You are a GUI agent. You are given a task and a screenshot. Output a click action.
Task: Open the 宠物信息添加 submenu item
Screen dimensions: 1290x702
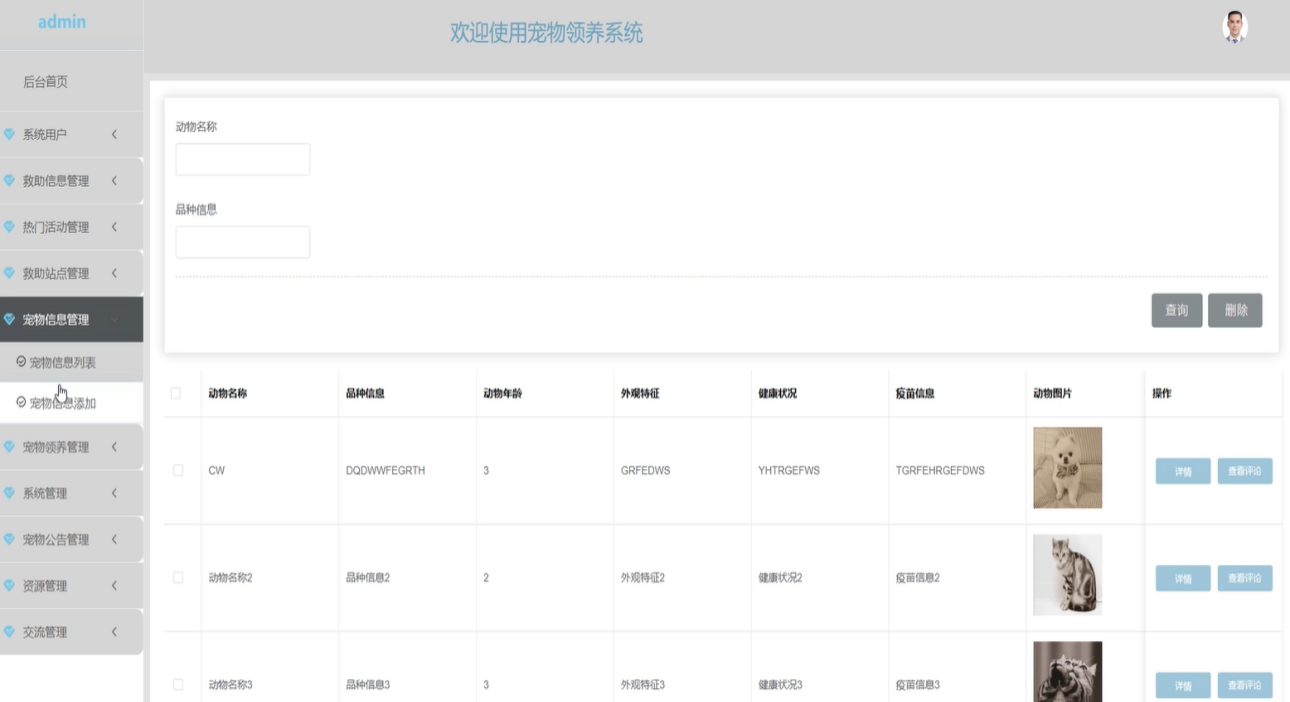(x=71, y=403)
